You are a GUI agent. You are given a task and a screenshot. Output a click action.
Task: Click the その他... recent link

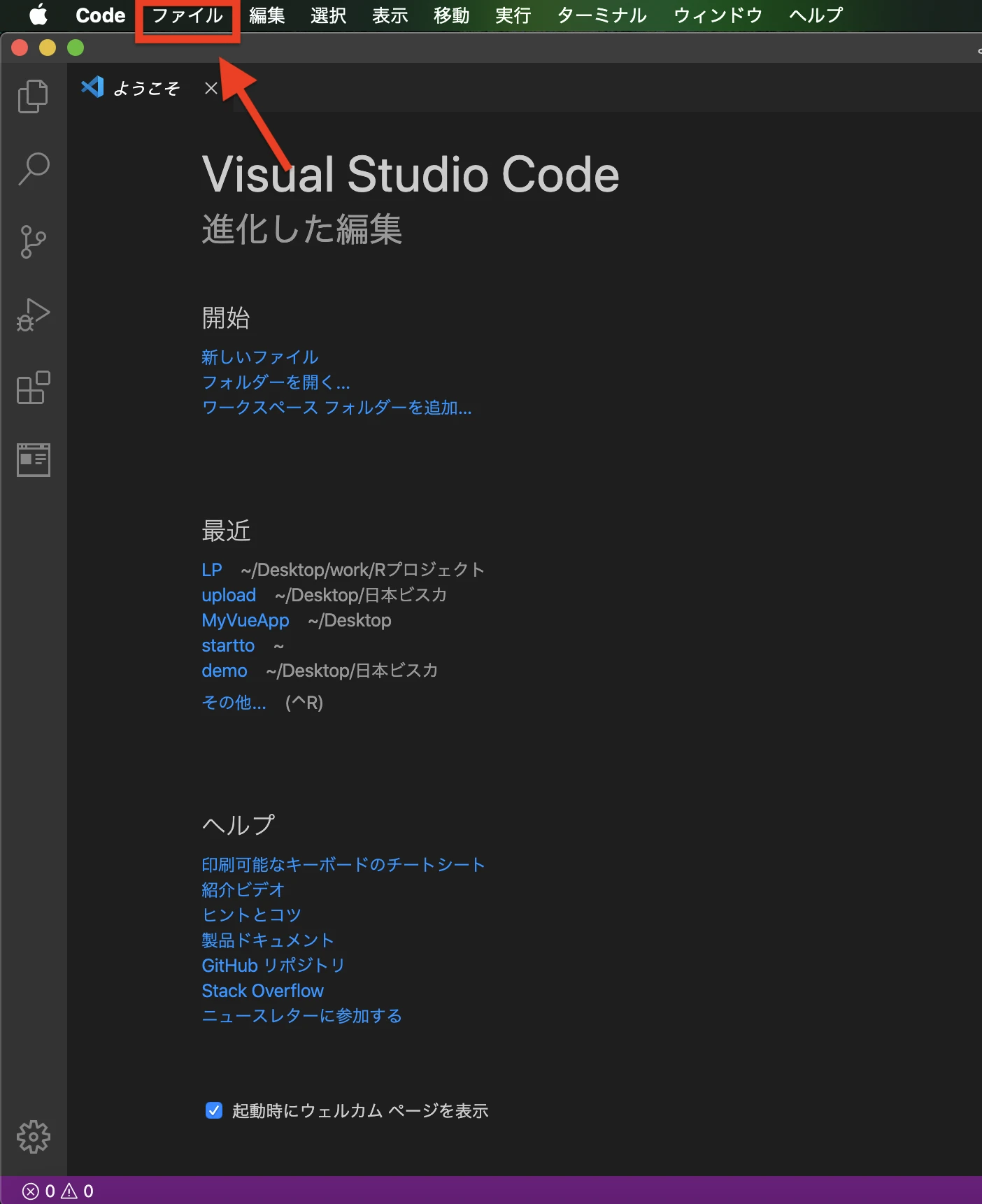point(234,703)
